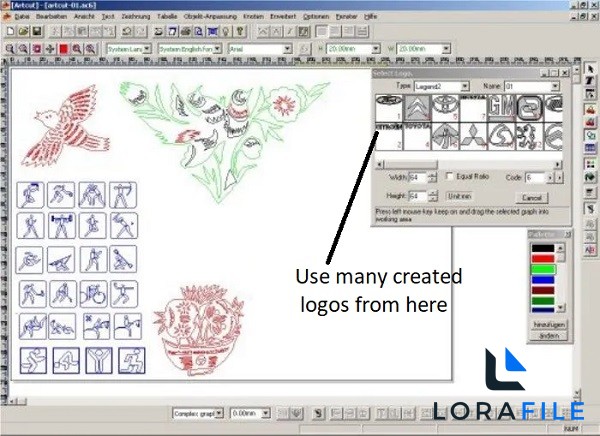Select the blue color swatch
The image size is (600, 436).
coord(543,280)
